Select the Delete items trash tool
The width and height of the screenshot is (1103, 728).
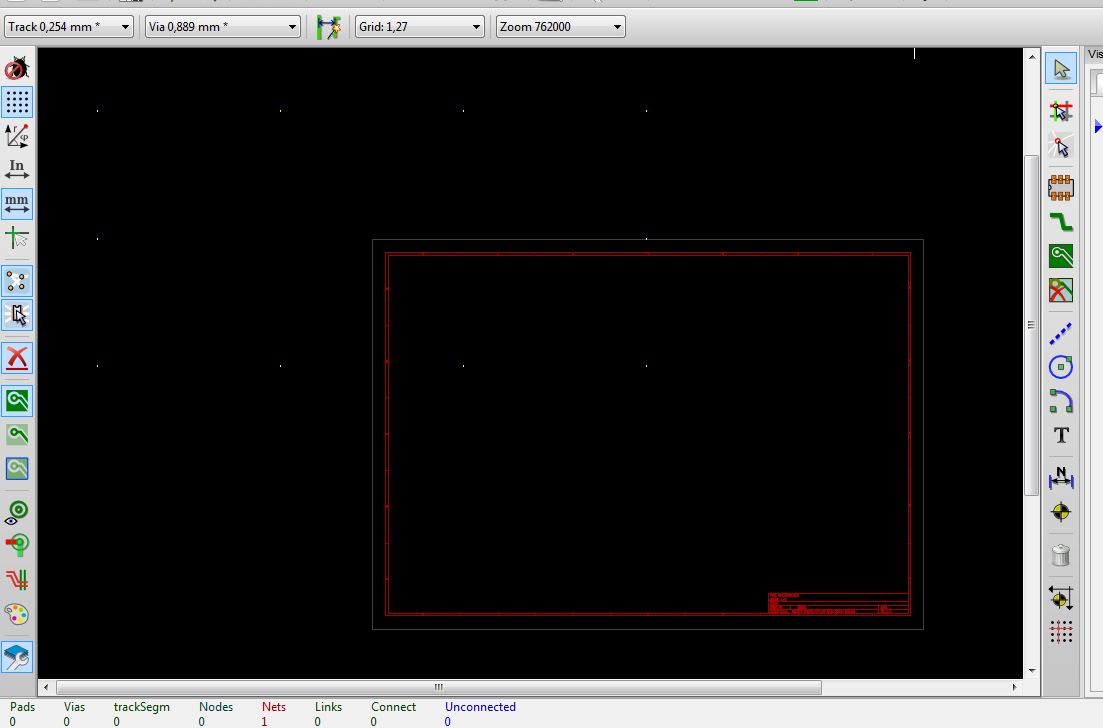click(x=1061, y=554)
